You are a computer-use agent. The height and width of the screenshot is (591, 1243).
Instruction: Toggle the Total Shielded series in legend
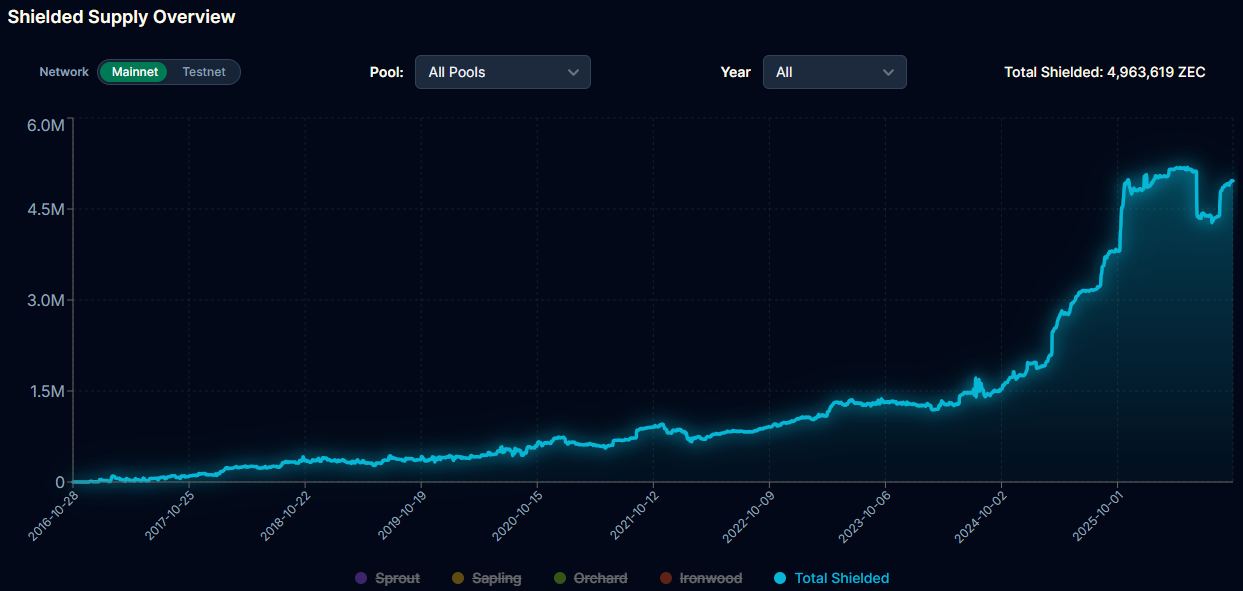832,578
